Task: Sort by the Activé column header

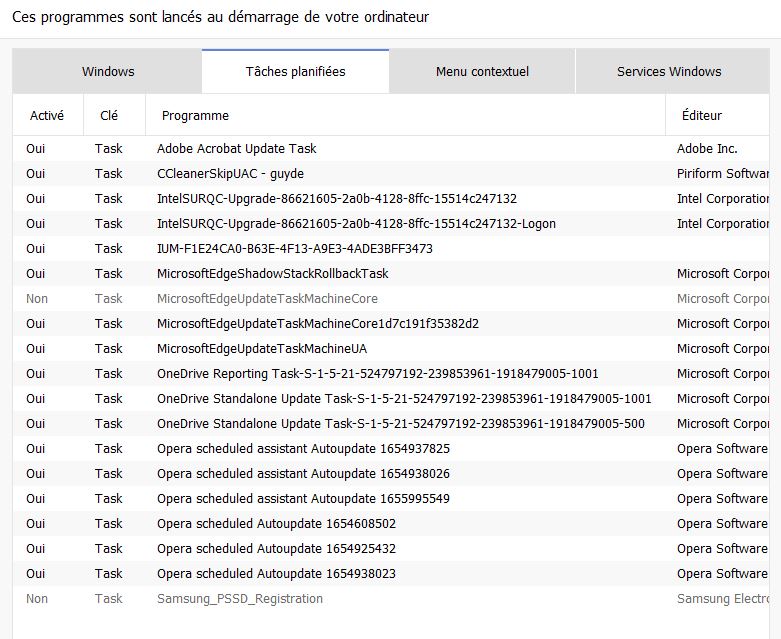Action: point(47,116)
